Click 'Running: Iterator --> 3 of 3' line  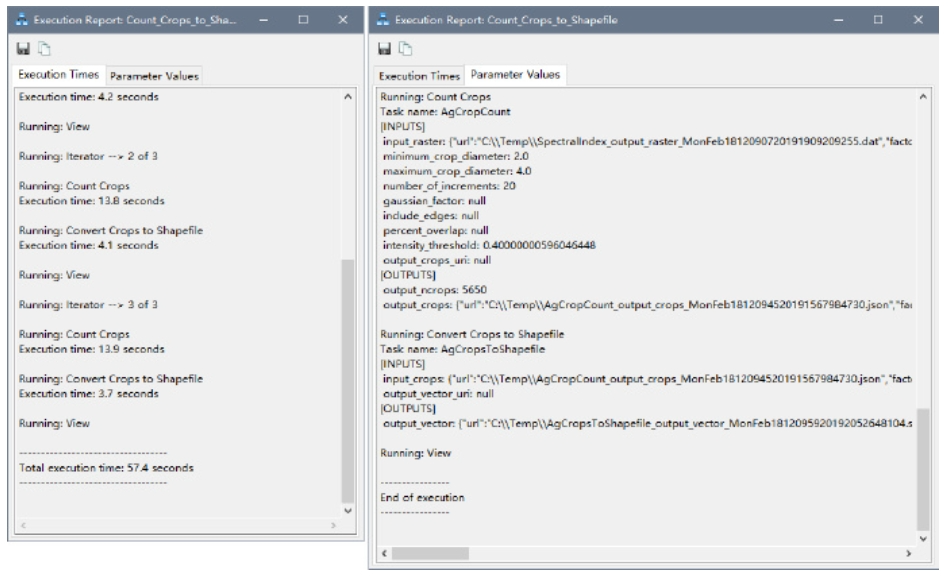pyautogui.click(x=88, y=305)
